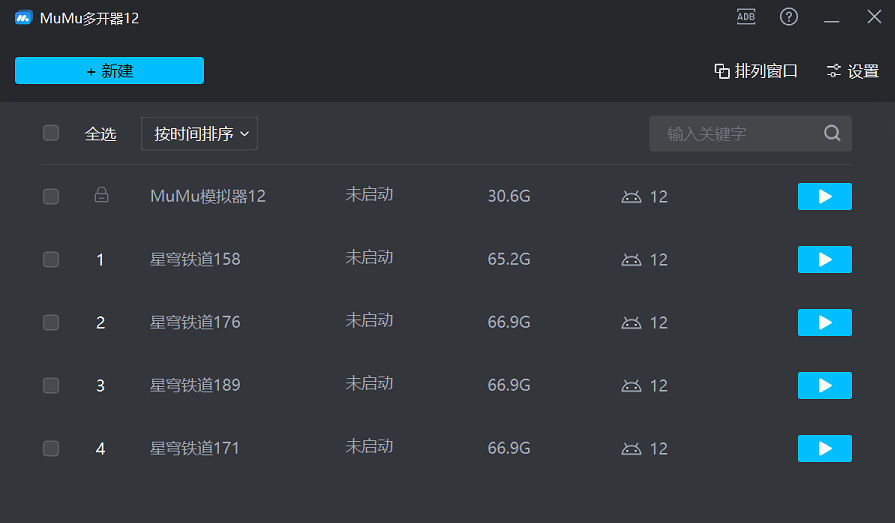This screenshot has width=895, height=523.
Task: Click the + 新建 button
Action: pyautogui.click(x=109, y=70)
